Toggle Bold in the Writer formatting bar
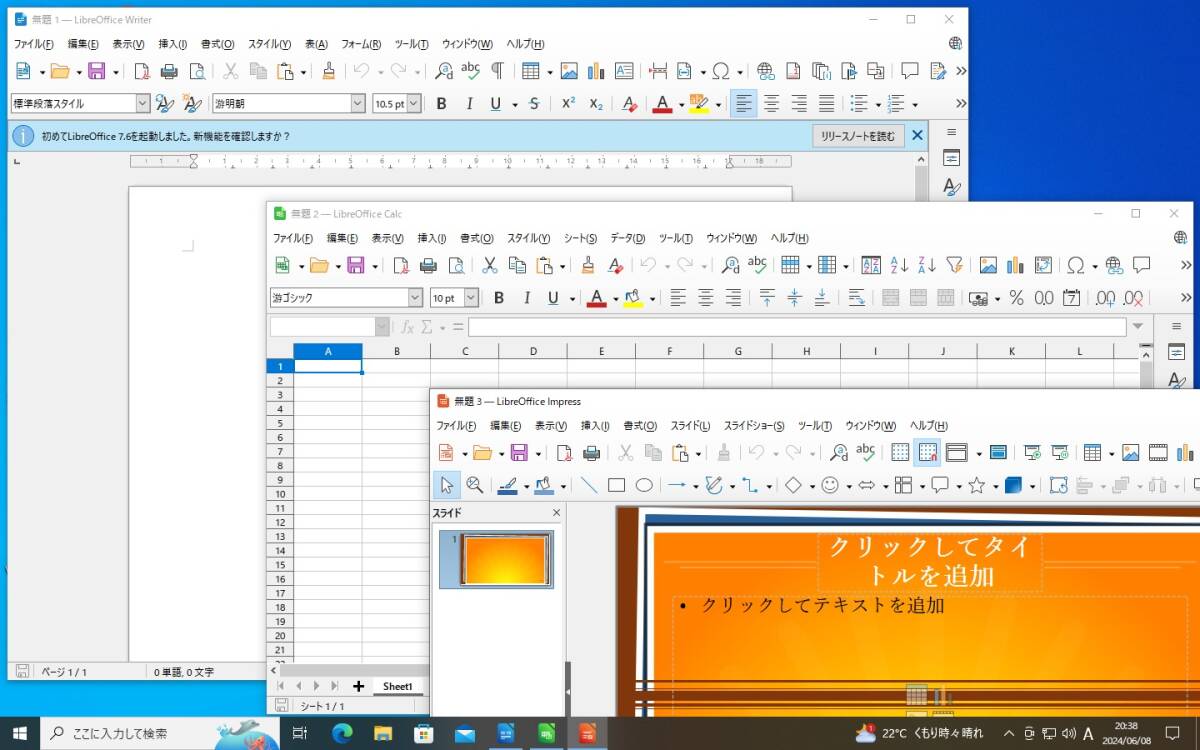 click(x=441, y=103)
